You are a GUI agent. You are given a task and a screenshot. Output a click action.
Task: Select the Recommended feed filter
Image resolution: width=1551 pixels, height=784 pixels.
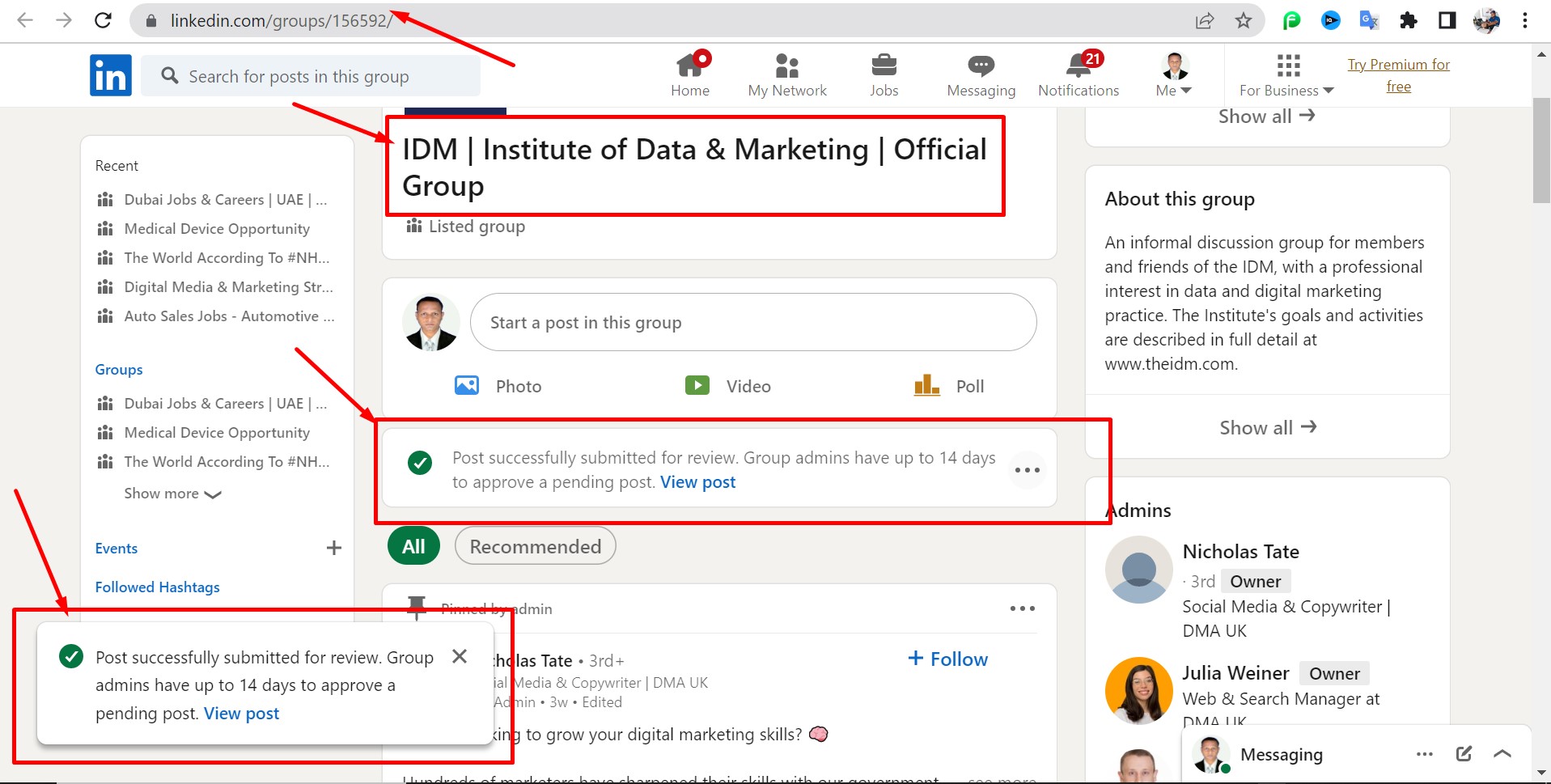click(x=535, y=546)
